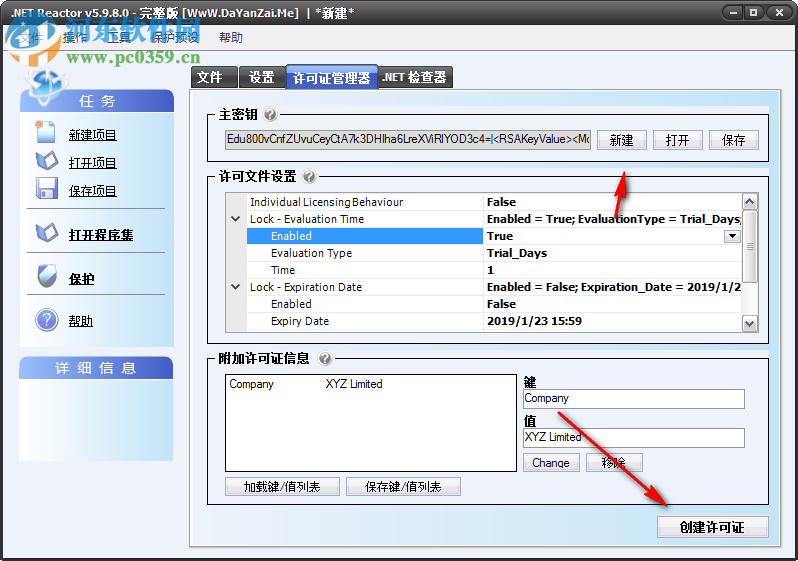
Task: Click the 保存键/值列表 button
Action: pyautogui.click(x=403, y=486)
